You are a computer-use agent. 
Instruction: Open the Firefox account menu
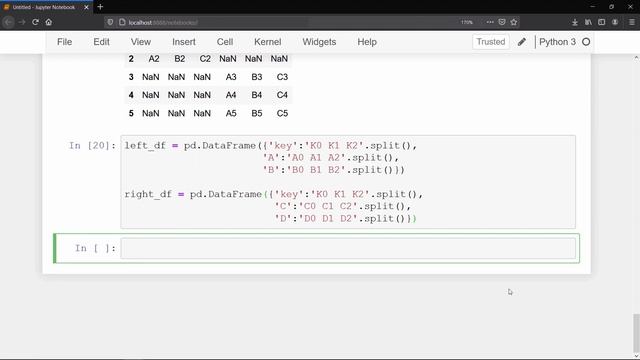click(x=615, y=22)
